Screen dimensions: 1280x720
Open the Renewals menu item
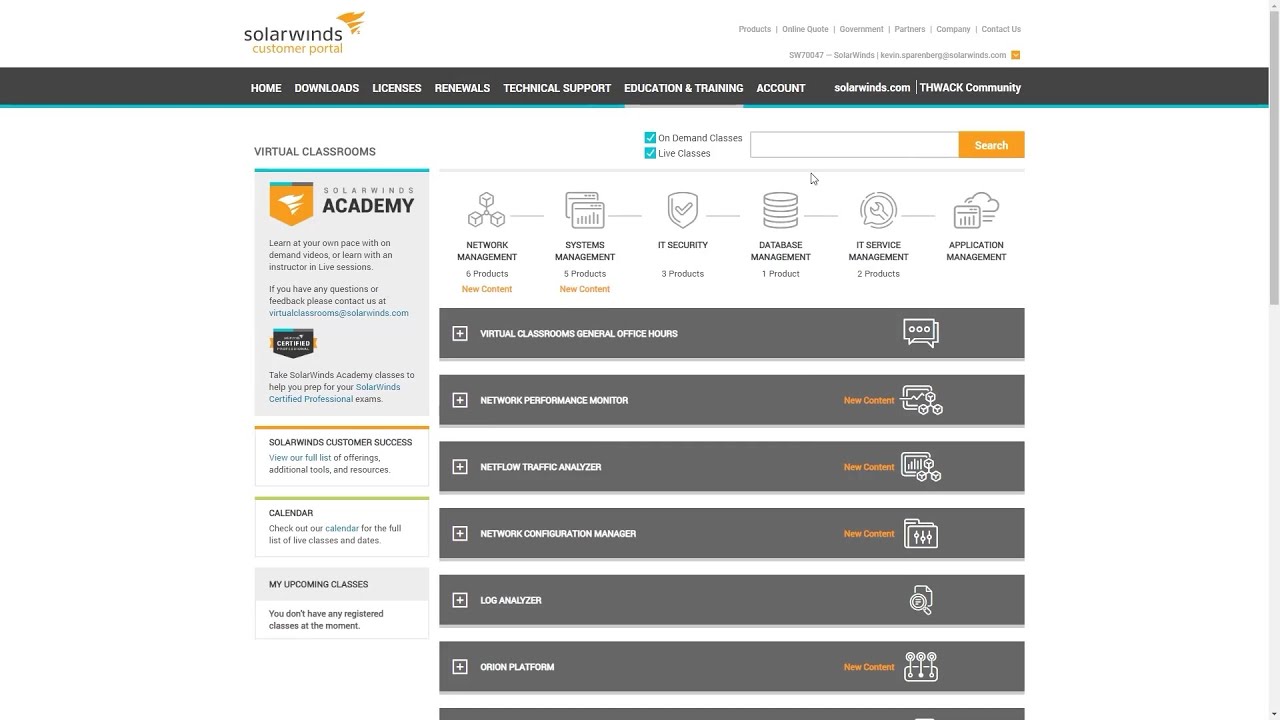pos(462,88)
